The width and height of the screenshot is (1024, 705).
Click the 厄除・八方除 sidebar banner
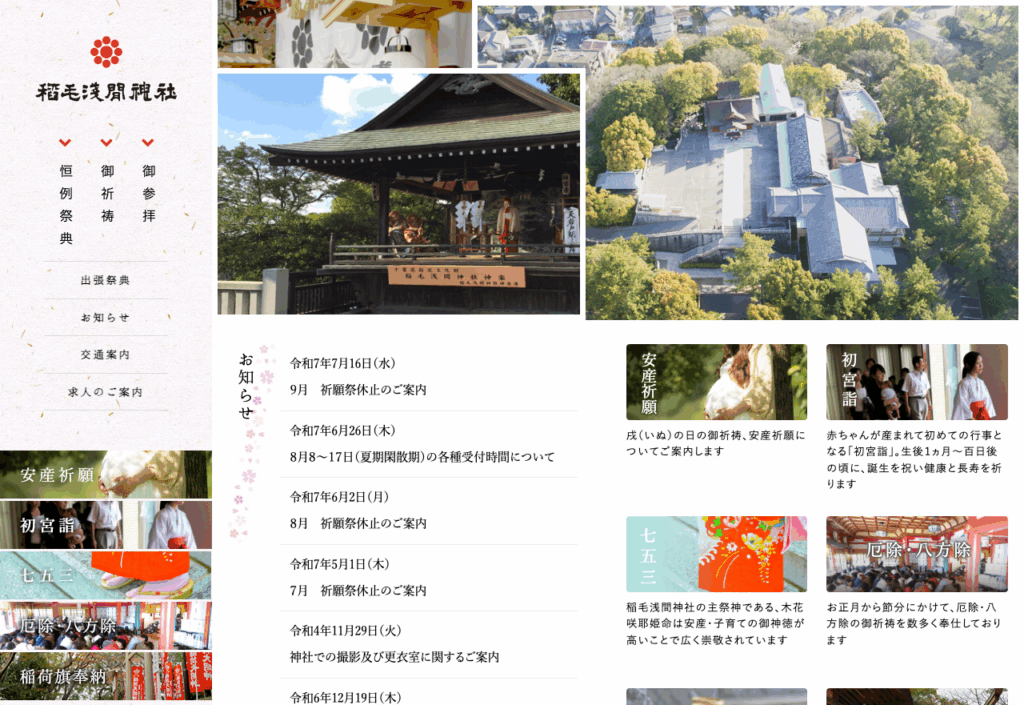point(106,626)
